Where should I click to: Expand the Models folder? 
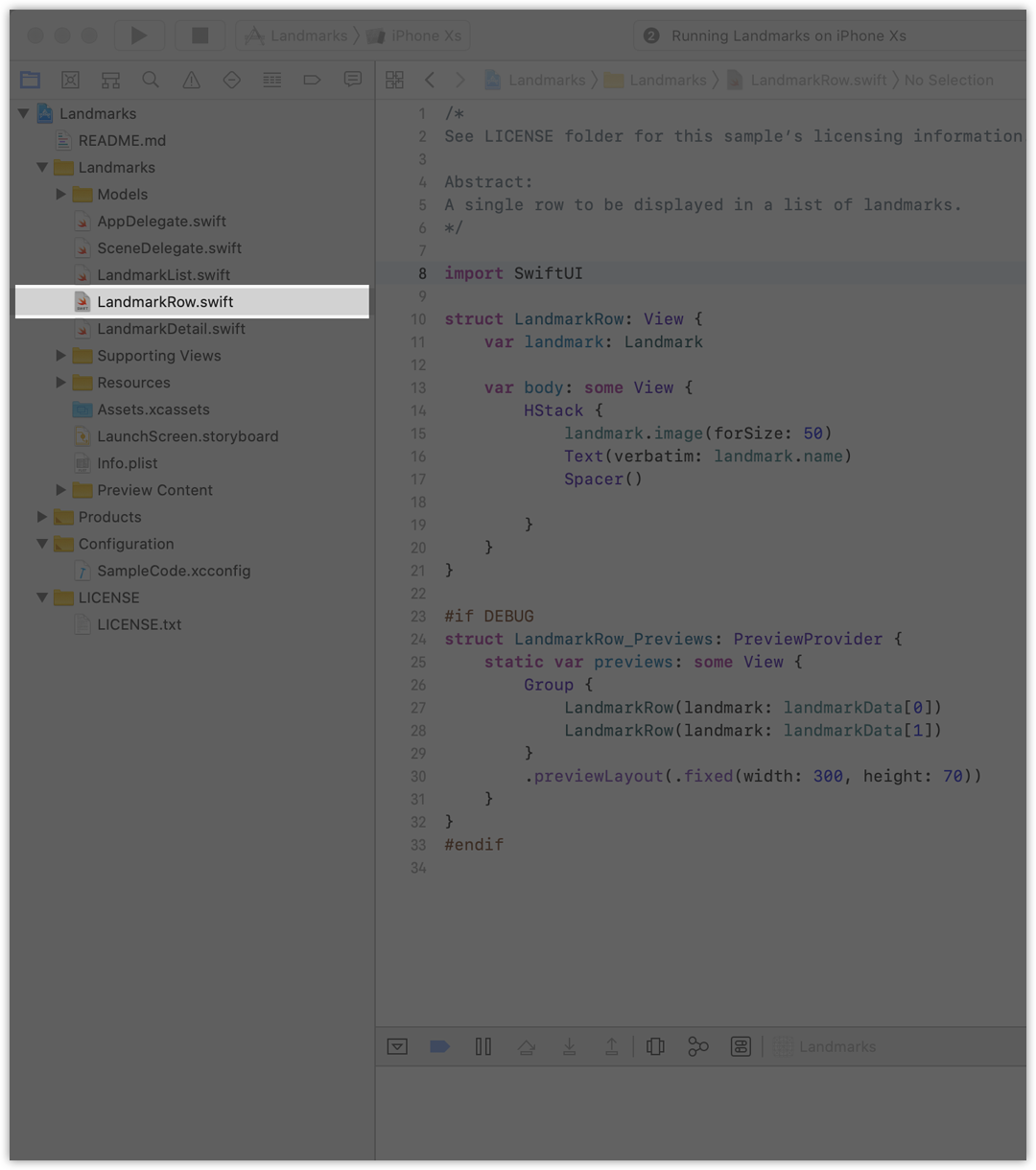60,194
